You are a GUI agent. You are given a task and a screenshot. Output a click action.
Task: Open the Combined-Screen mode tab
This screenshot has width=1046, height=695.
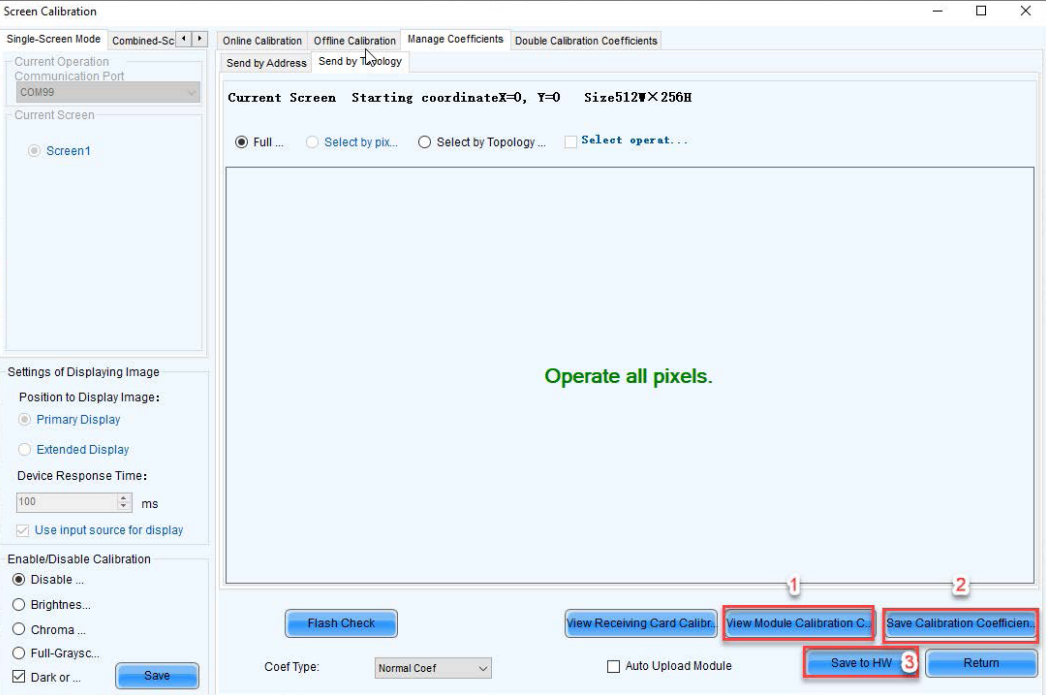(143, 40)
